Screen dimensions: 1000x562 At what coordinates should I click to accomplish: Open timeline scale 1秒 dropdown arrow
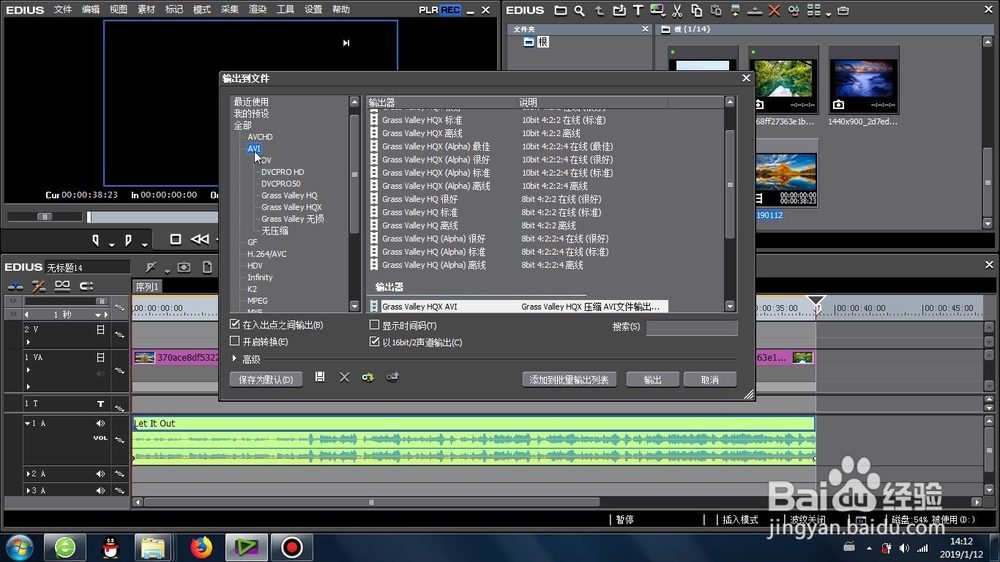[x=98, y=315]
